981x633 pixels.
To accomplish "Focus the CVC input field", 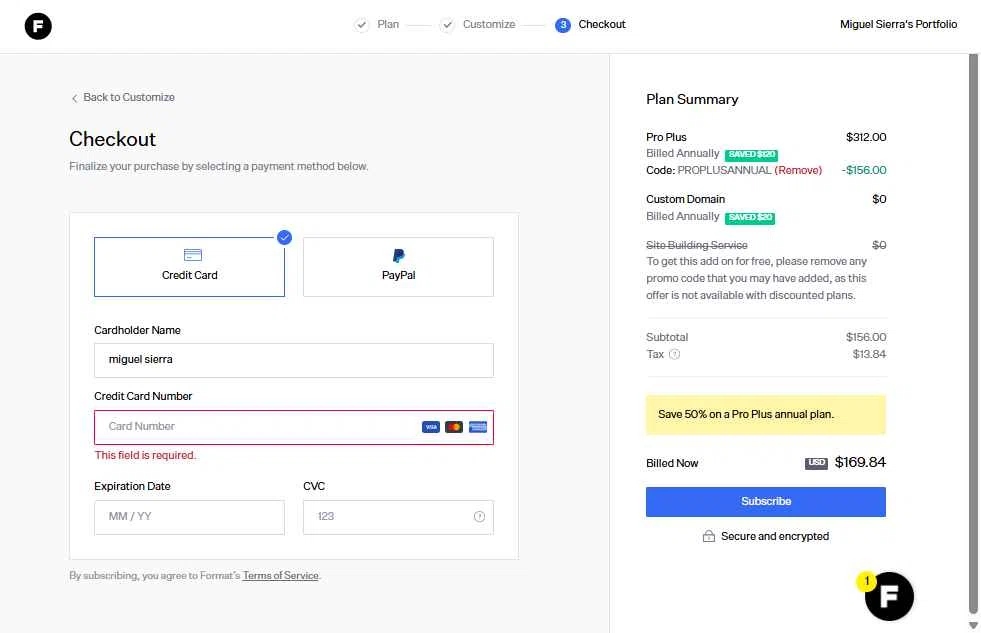I will point(399,517).
